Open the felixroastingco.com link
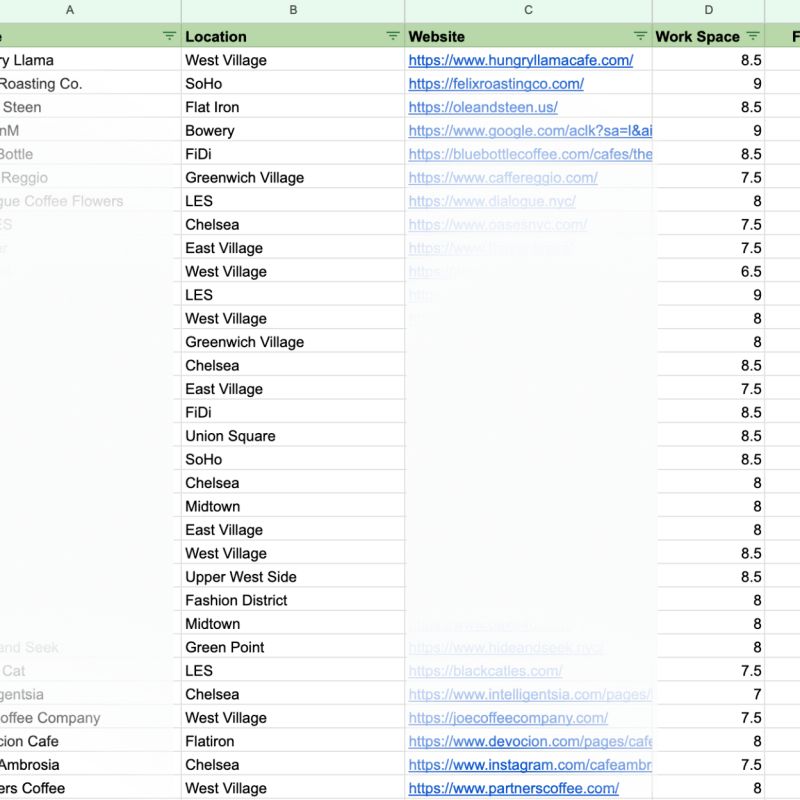The height and width of the screenshot is (800, 800). click(496, 84)
